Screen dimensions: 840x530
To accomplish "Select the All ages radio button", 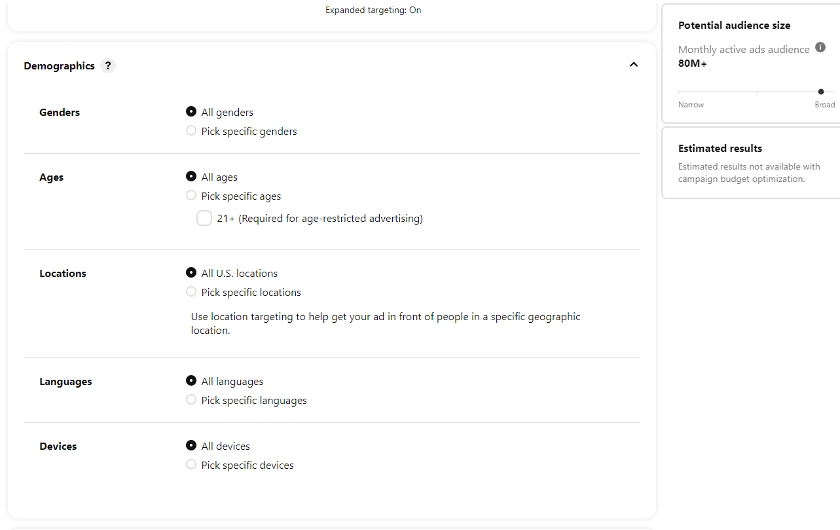I will [191, 176].
